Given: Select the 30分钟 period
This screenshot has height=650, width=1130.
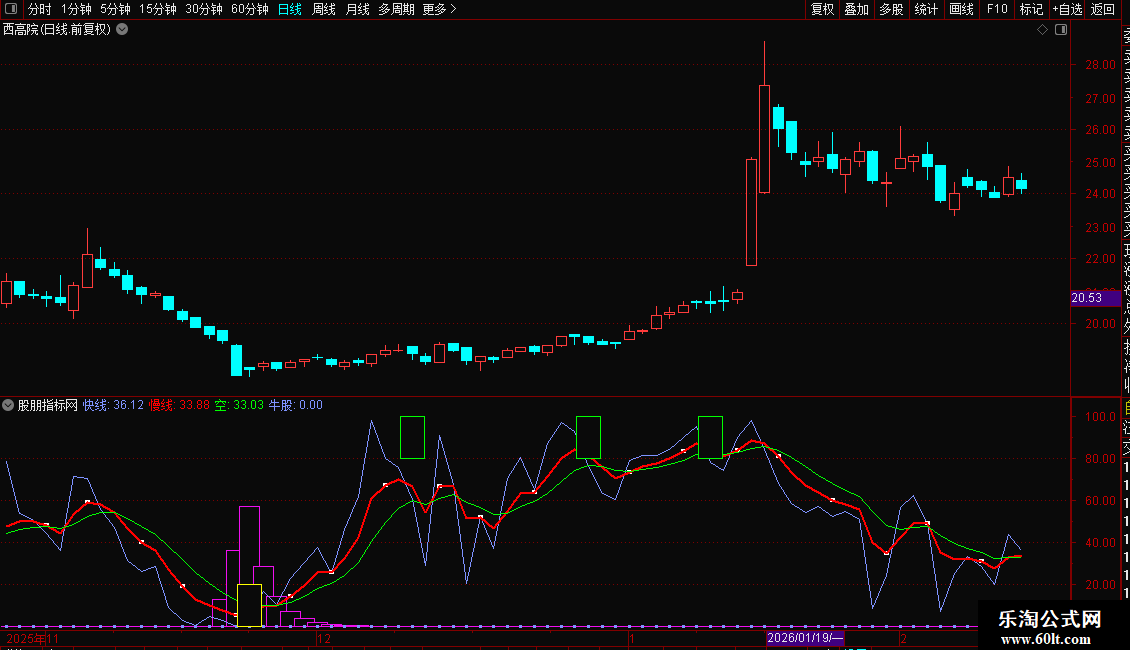Looking at the screenshot, I should 203,9.
